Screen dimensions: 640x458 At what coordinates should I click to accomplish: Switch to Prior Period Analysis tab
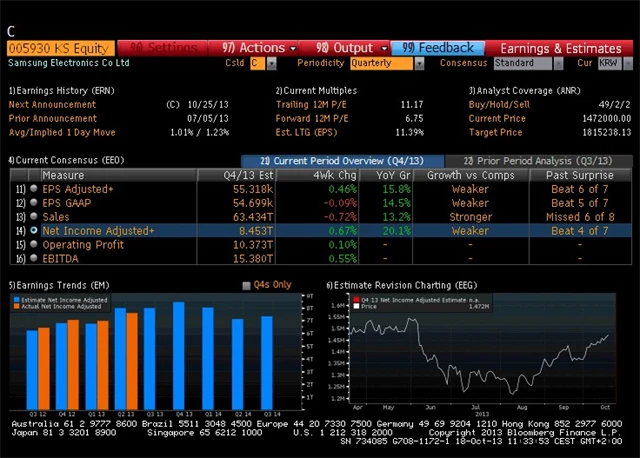[x=534, y=160]
